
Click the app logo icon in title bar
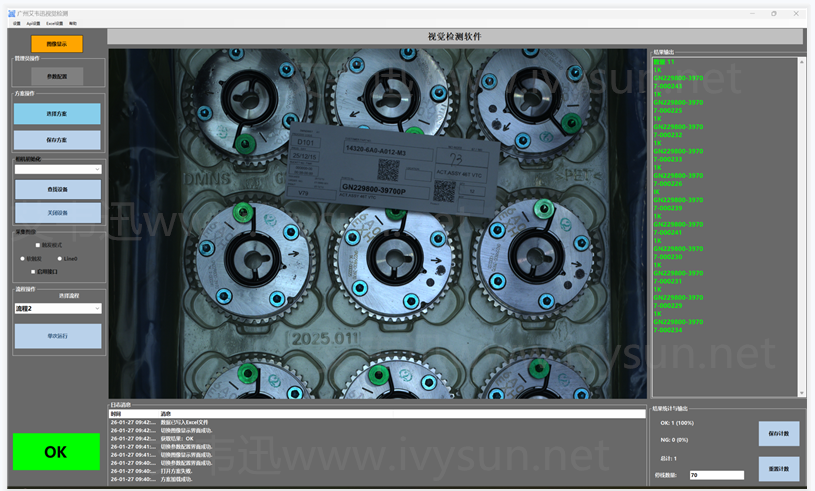click(9, 13)
